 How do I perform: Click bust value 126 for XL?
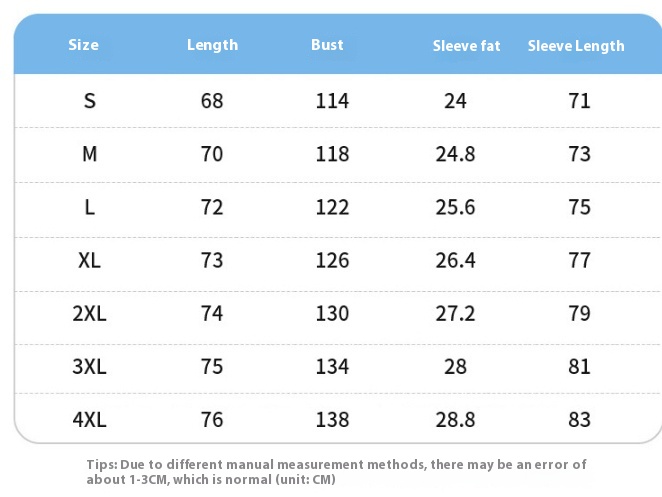pyautogui.click(x=332, y=260)
